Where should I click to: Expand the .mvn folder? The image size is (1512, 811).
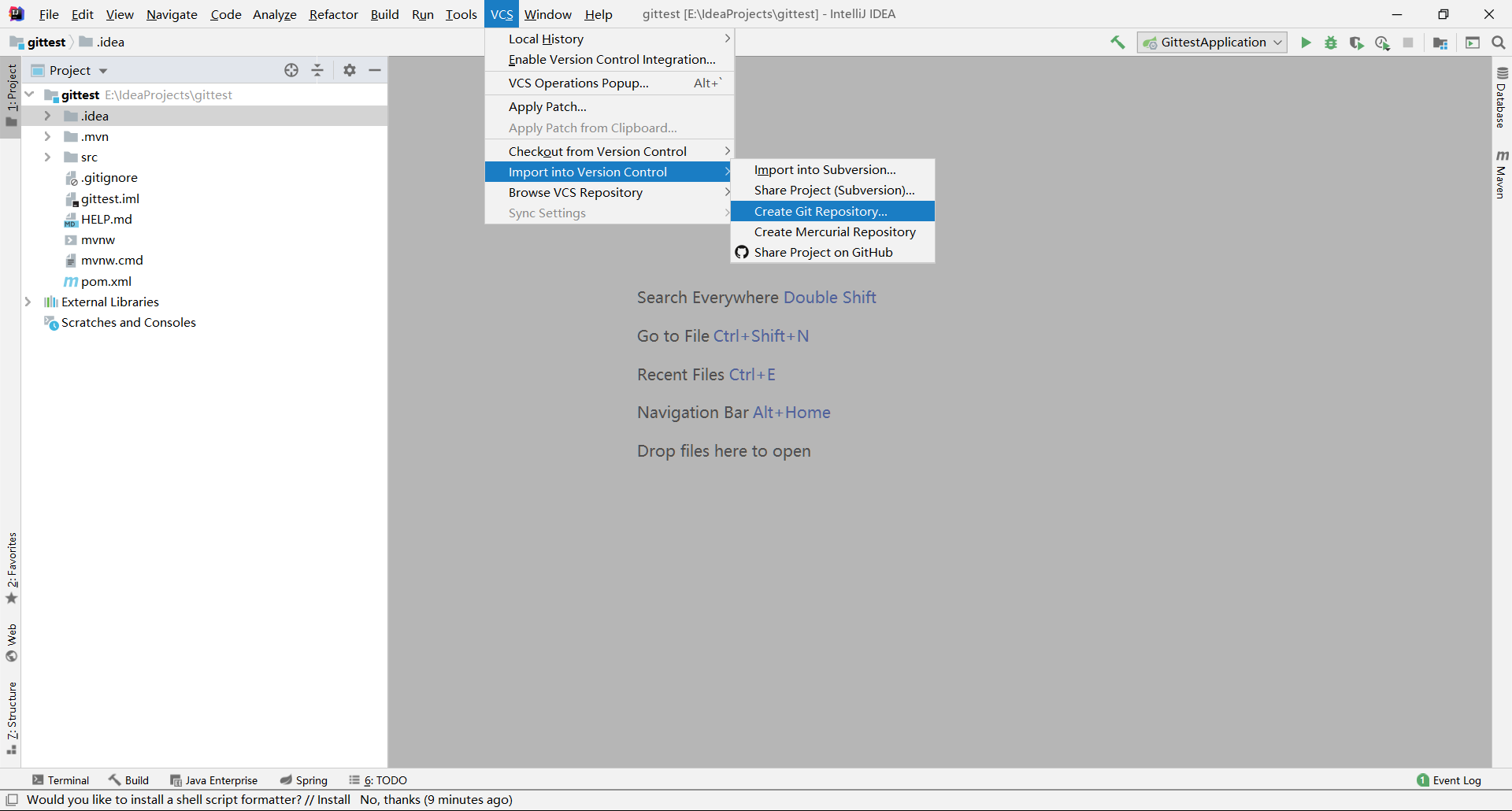point(47,136)
